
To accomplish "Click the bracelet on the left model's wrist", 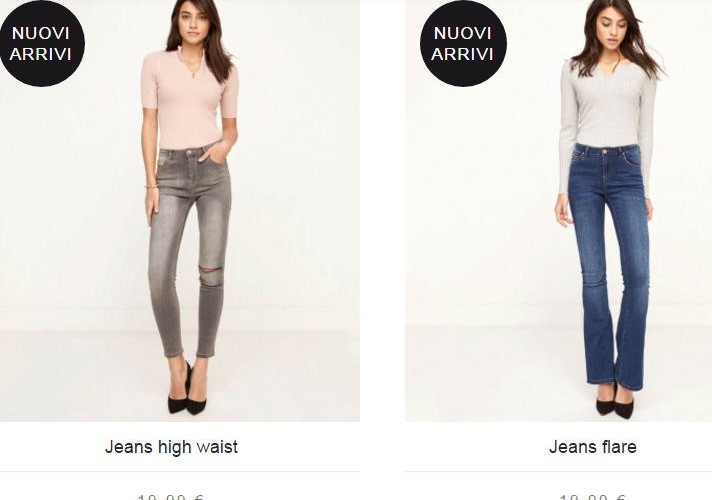I will click(151, 186).
